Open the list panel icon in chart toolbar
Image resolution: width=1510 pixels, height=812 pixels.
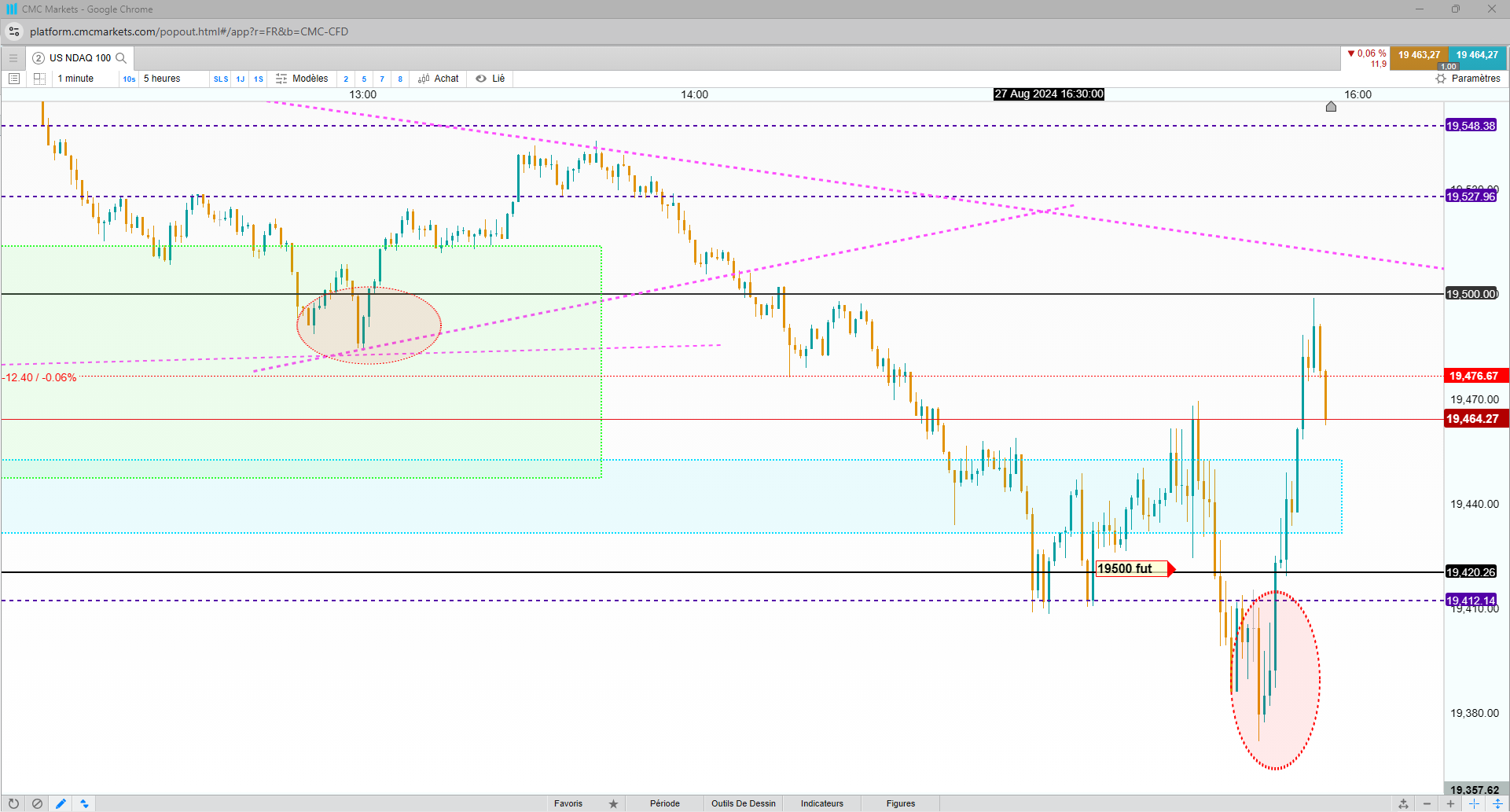pyautogui.click(x=13, y=79)
